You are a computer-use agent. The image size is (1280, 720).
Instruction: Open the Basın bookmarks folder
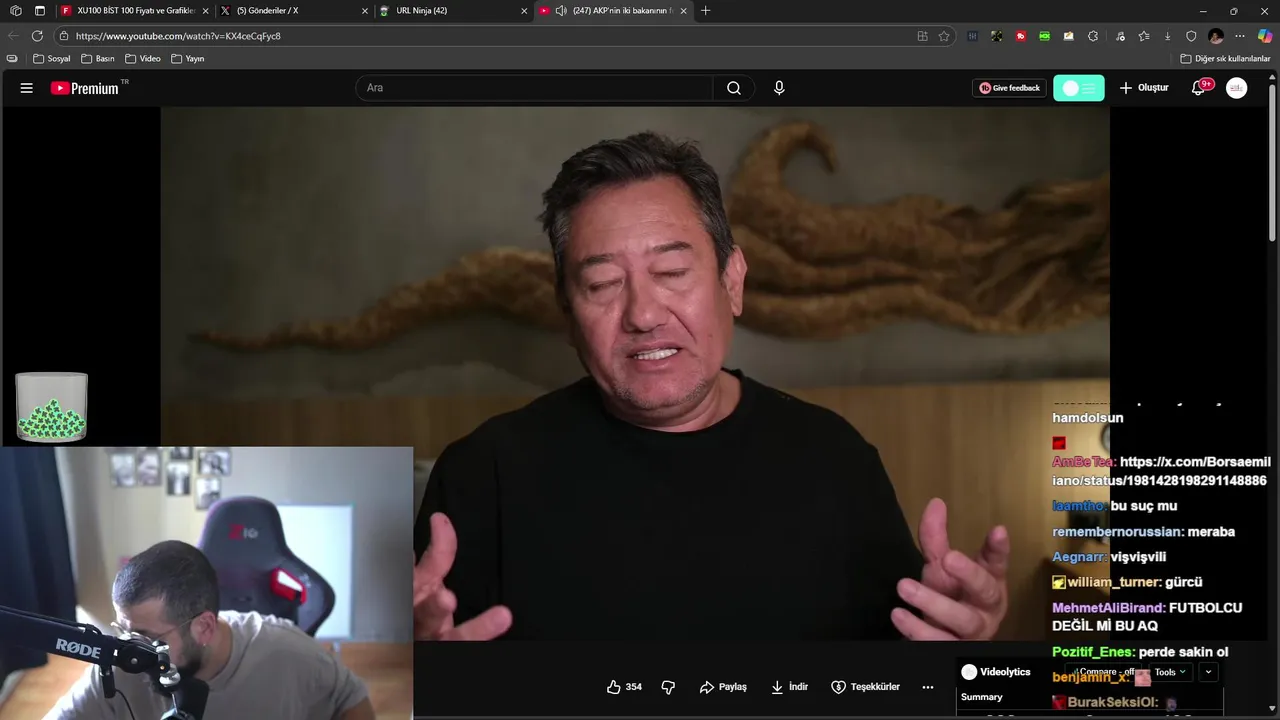[x=98, y=59]
